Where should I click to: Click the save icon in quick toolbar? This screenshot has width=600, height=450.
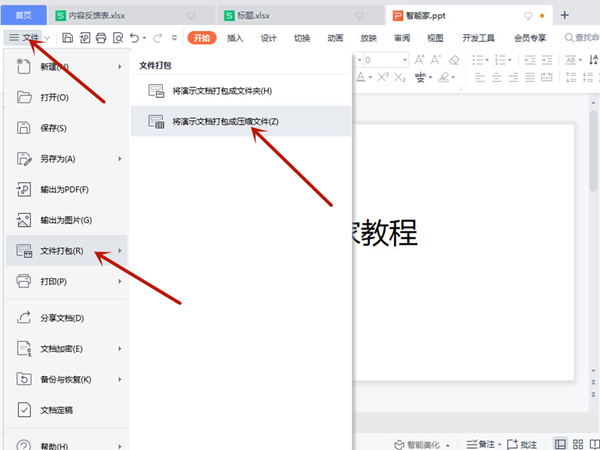[67, 38]
